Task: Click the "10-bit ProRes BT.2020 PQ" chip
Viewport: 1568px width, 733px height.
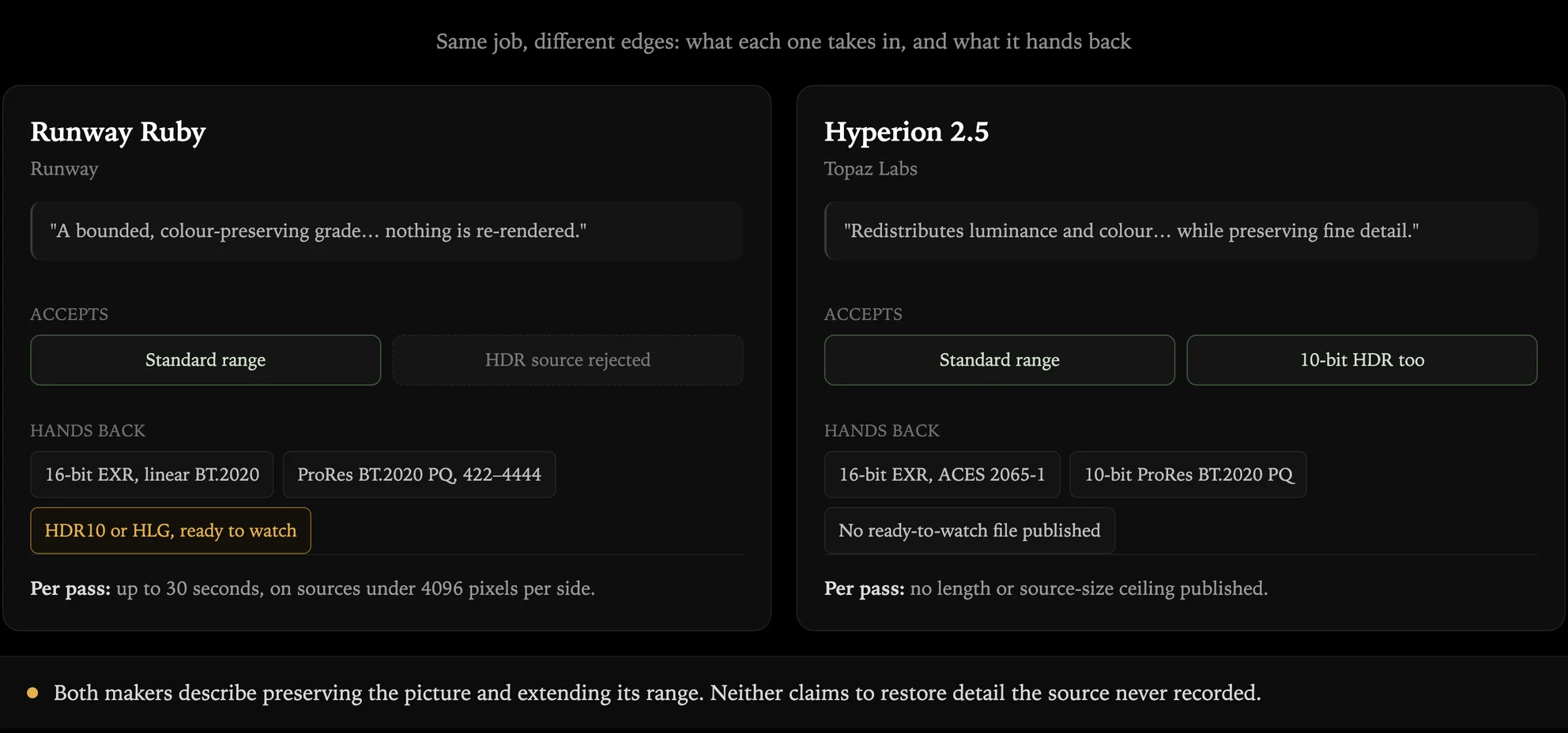Action: 1188,475
